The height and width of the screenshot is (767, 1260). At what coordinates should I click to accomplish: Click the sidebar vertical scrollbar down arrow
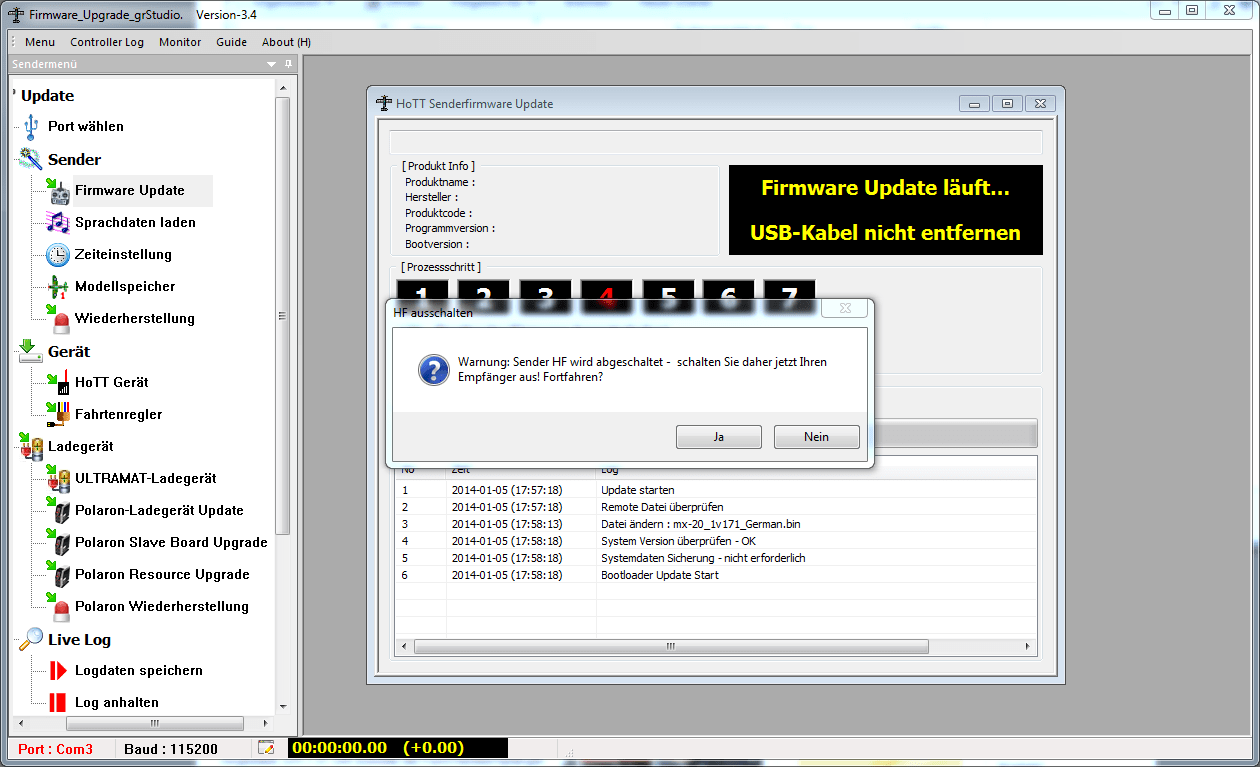pos(283,706)
